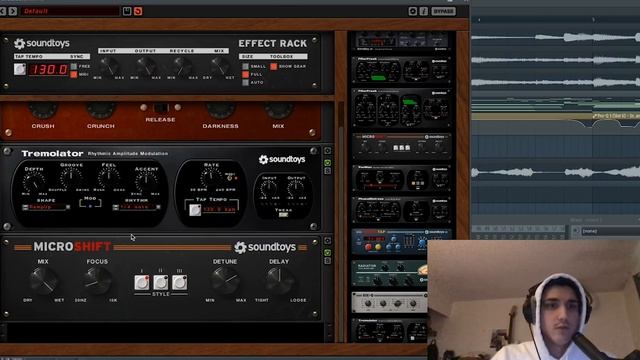Click the Tremolator FEEL knob
The image size is (640, 360).
pyautogui.click(x=109, y=178)
